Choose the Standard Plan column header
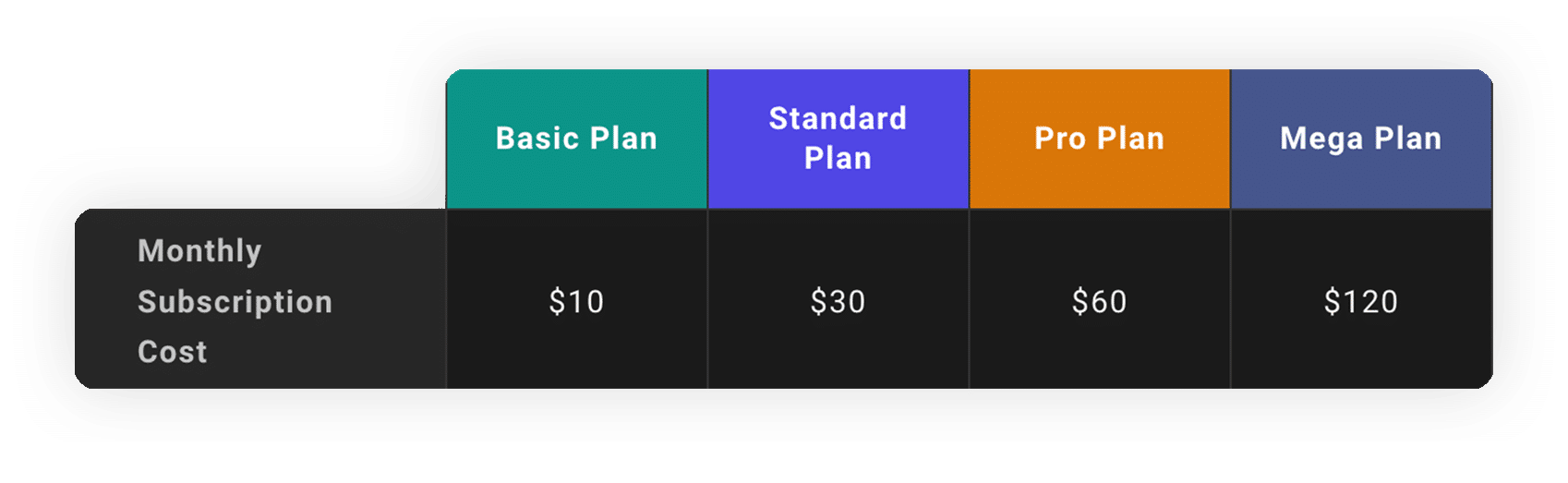 (838, 139)
